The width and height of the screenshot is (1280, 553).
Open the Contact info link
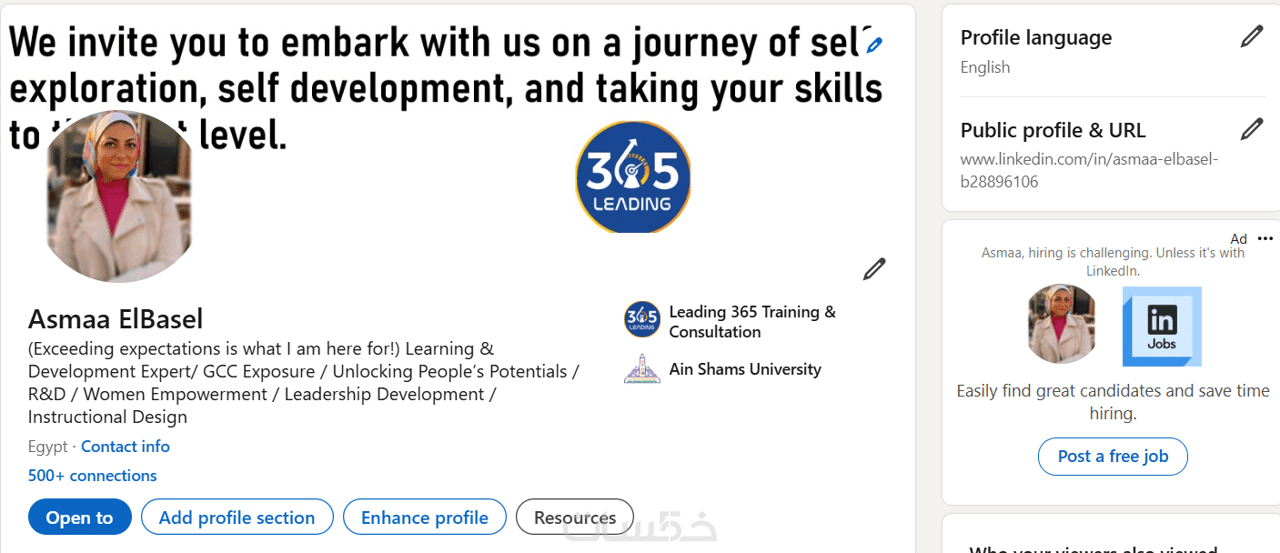coord(125,446)
